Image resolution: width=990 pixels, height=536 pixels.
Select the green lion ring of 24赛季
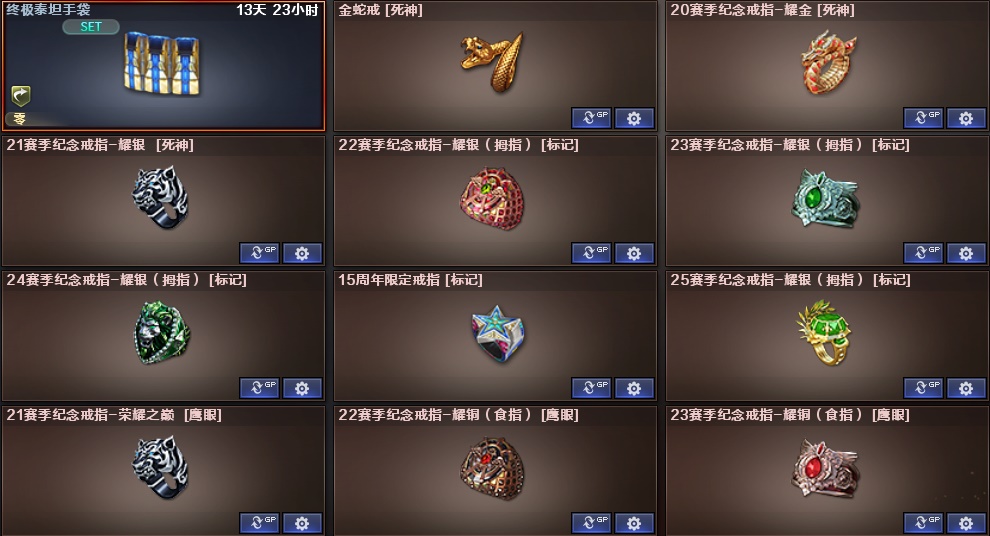tap(162, 333)
